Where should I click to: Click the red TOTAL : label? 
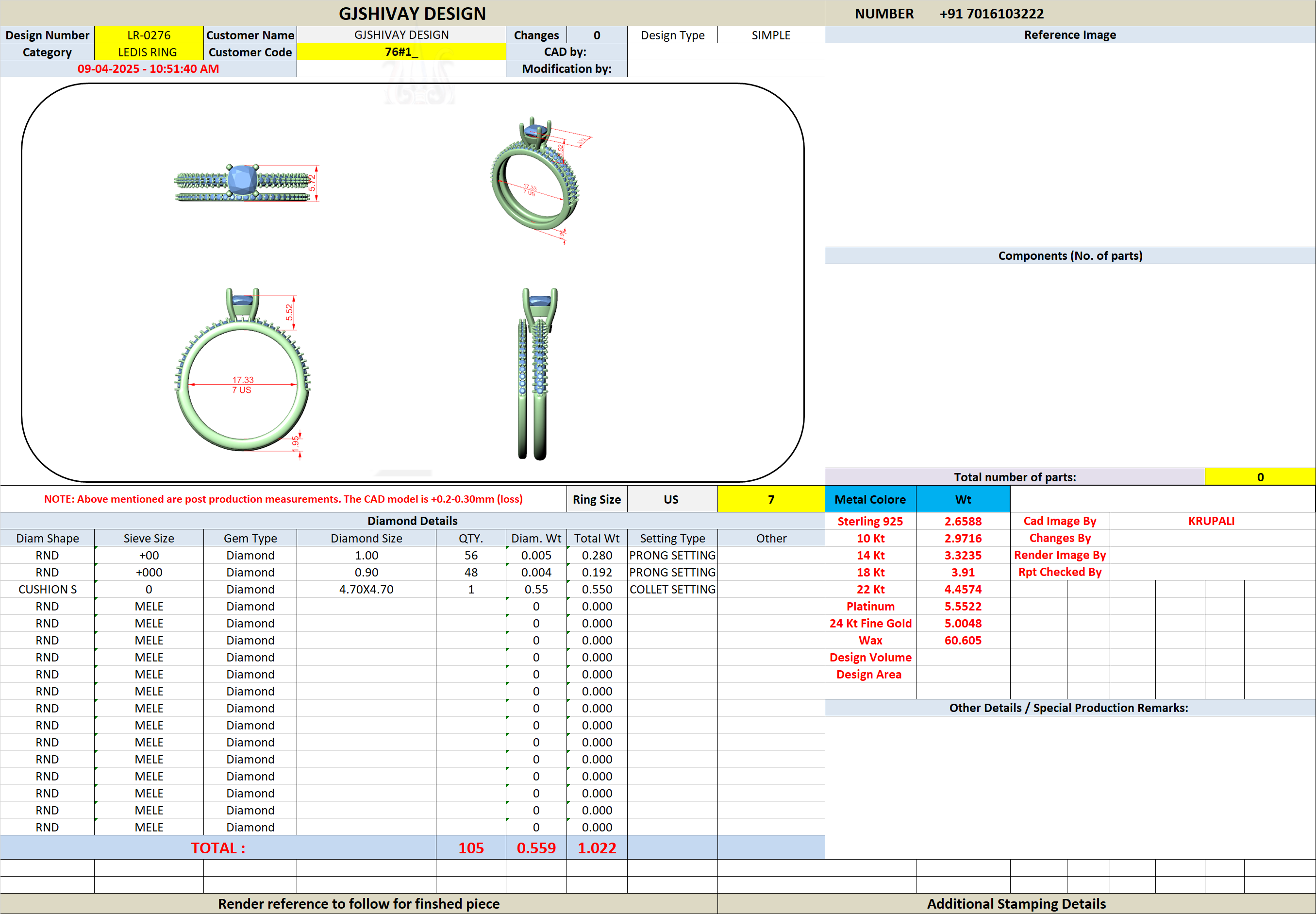click(x=218, y=848)
